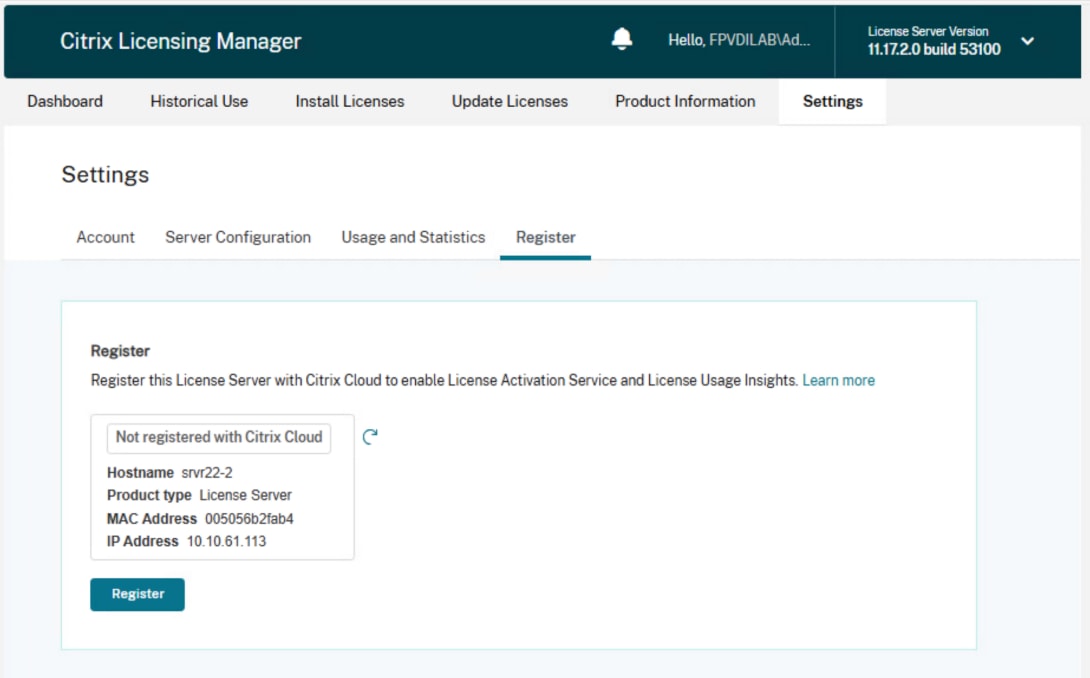
Task: Click the Citrix Licensing Manager title
Action: 181,41
